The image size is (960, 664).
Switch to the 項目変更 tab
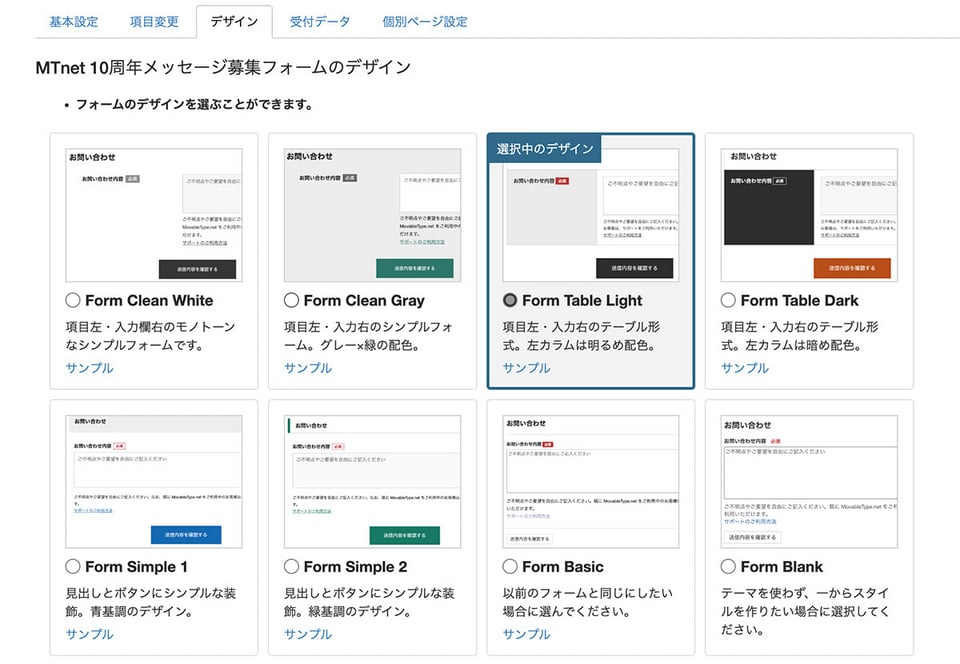(x=154, y=22)
